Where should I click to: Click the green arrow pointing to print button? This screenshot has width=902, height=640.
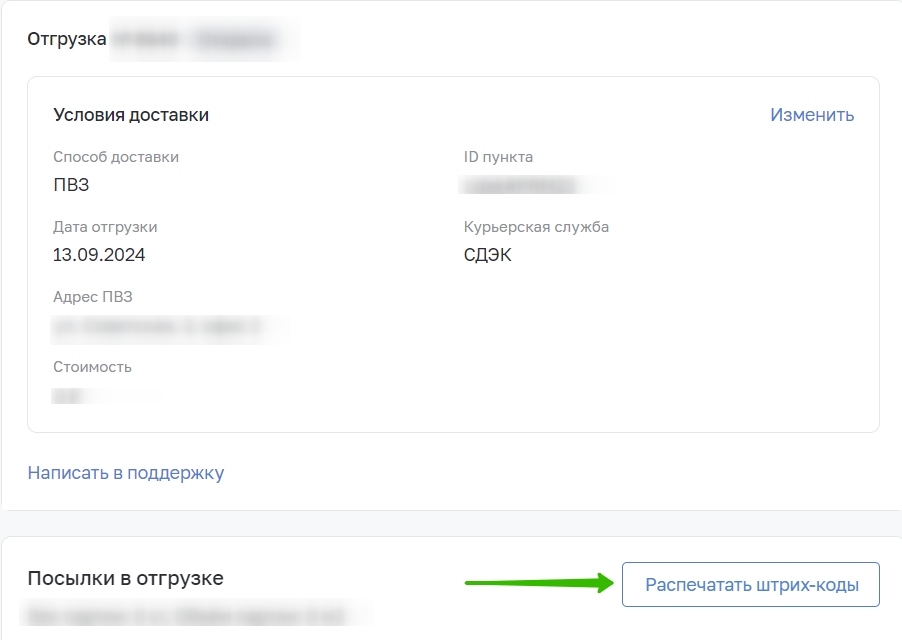pyautogui.click(x=539, y=583)
